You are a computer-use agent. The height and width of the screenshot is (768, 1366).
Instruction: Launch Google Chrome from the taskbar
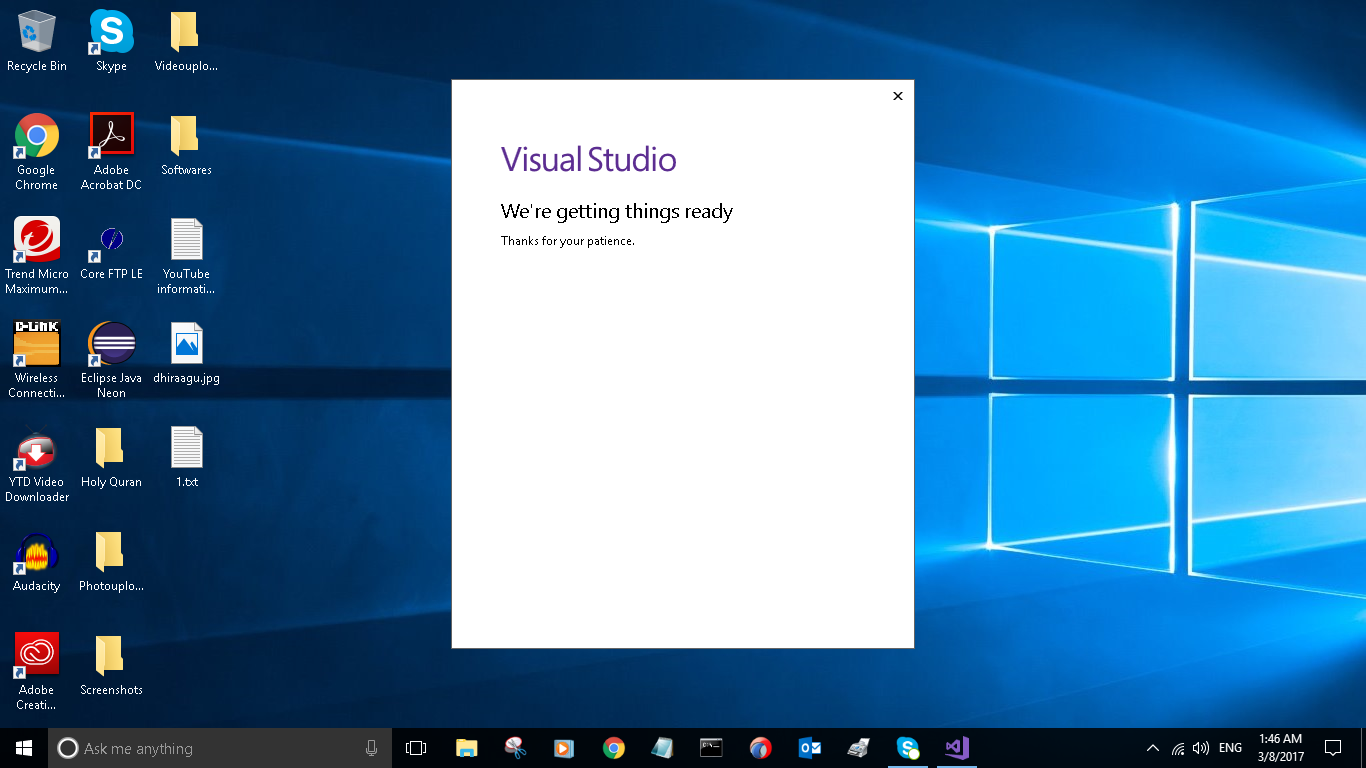[613, 747]
